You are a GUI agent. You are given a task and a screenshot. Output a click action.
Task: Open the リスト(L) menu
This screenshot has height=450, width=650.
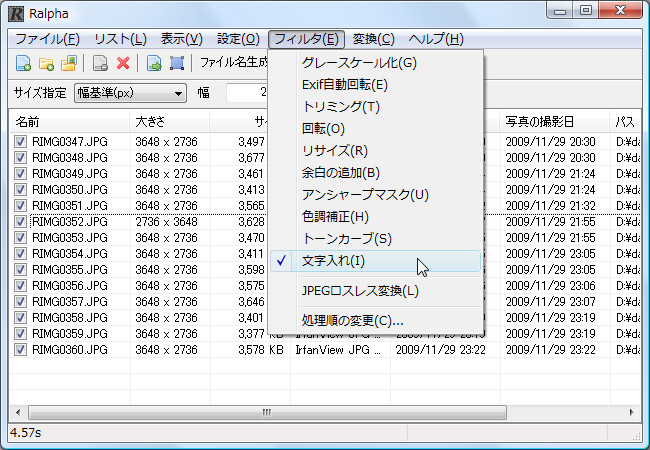[x=120, y=39]
